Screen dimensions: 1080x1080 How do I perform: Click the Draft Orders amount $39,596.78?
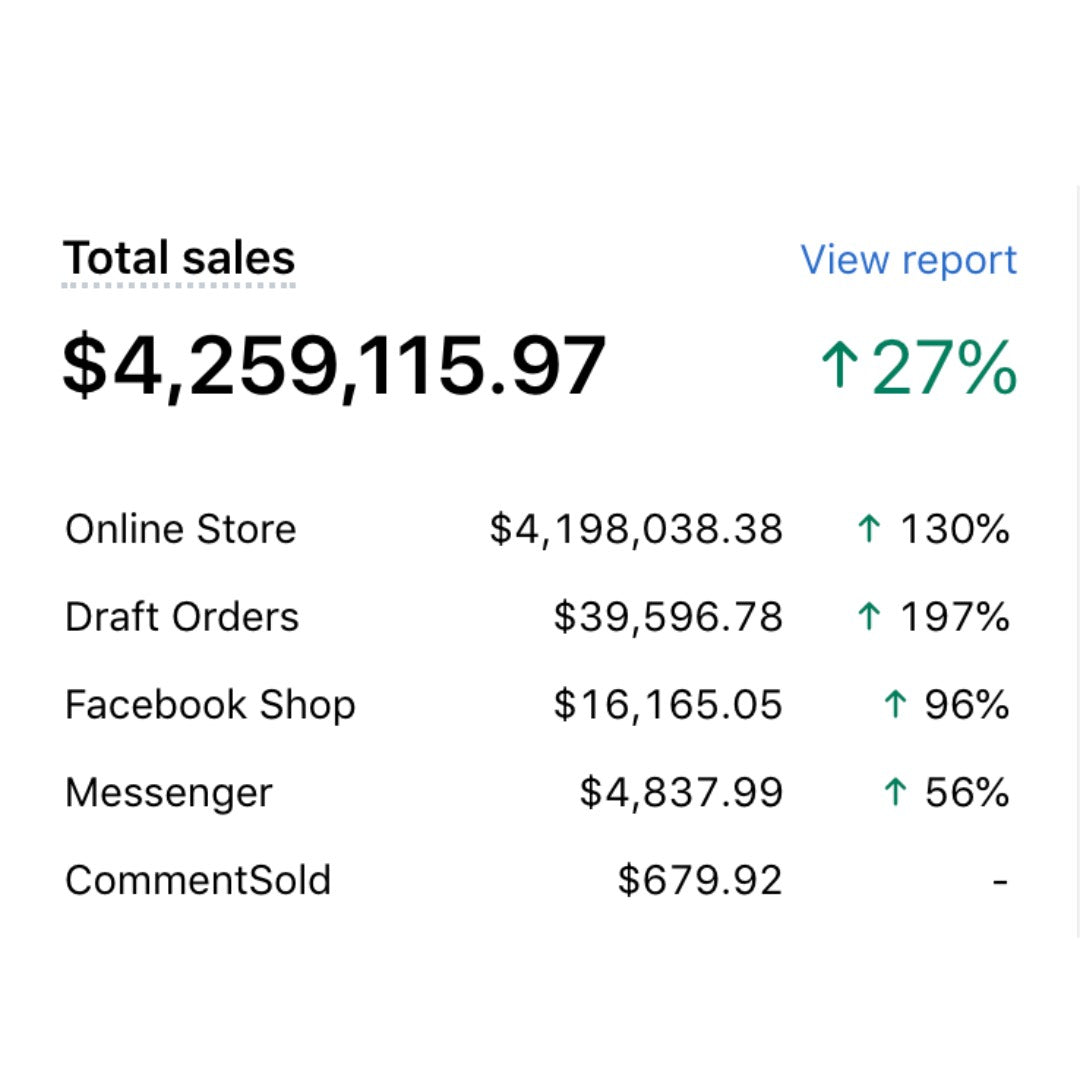[x=668, y=617]
